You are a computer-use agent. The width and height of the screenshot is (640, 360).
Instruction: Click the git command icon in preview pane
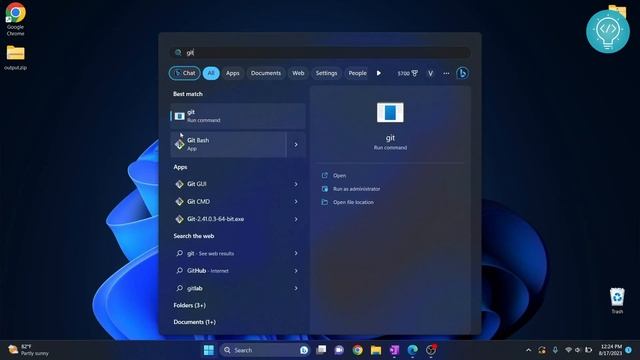tap(390, 112)
